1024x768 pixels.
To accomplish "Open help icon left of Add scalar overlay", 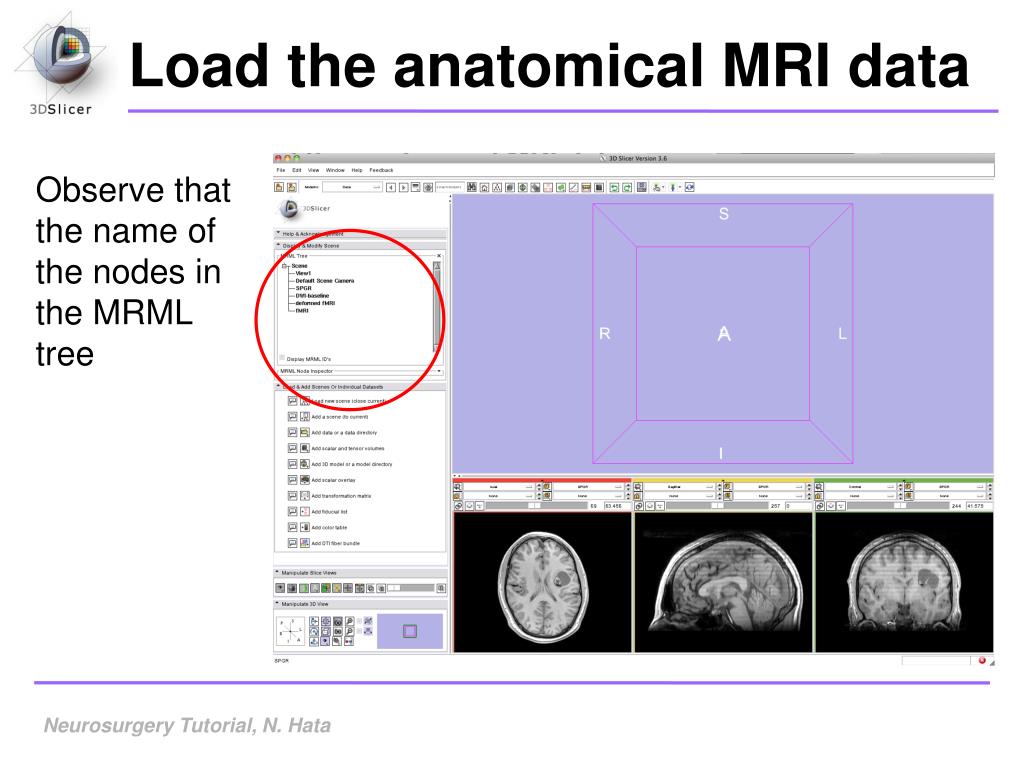I will tap(293, 480).
